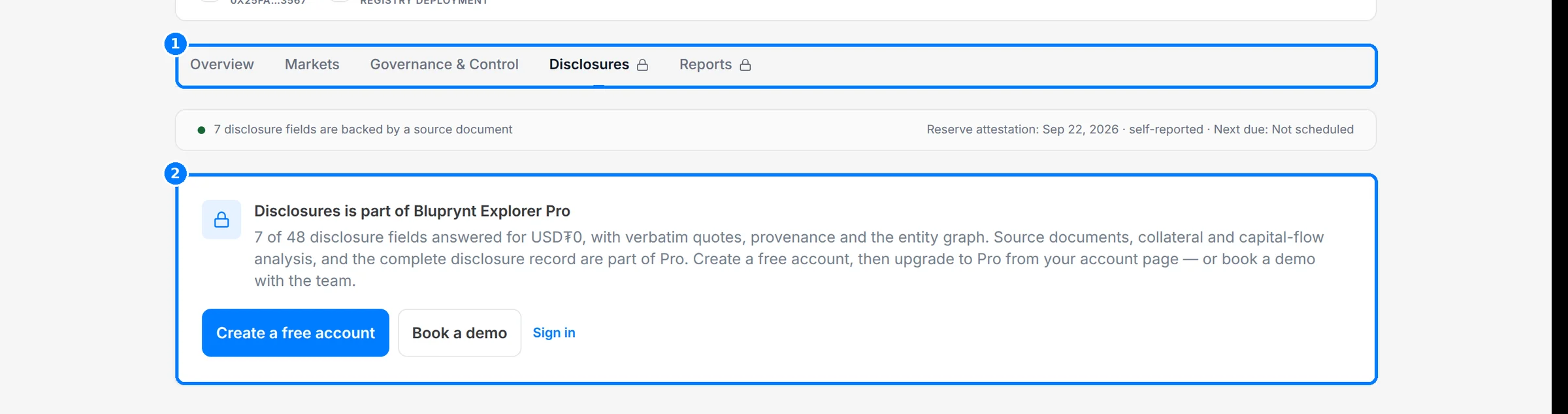Click the blue lock icon in the Pro card
The image size is (1568, 414).
tap(221, 220)
